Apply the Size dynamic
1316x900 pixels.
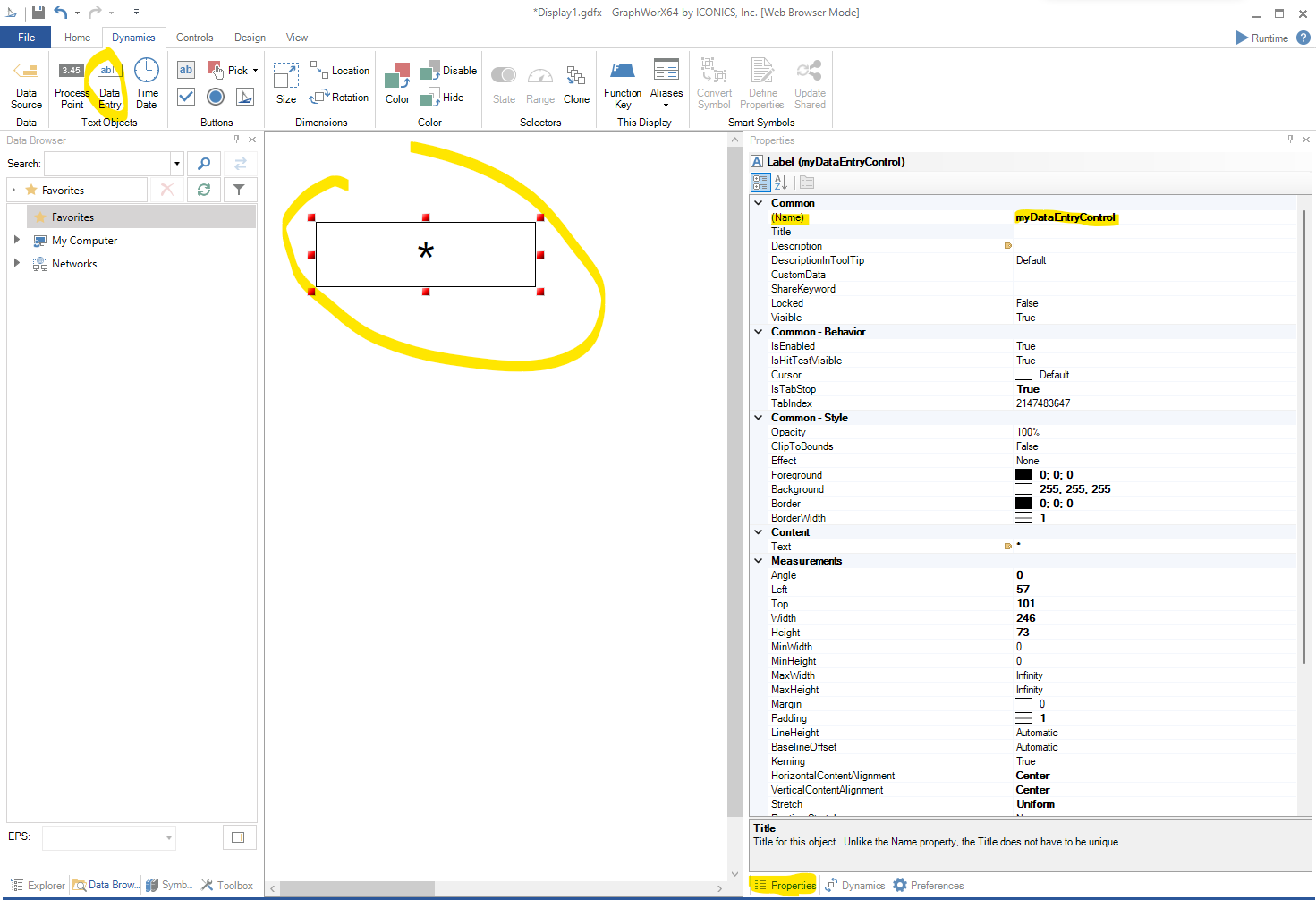point(286,84)
